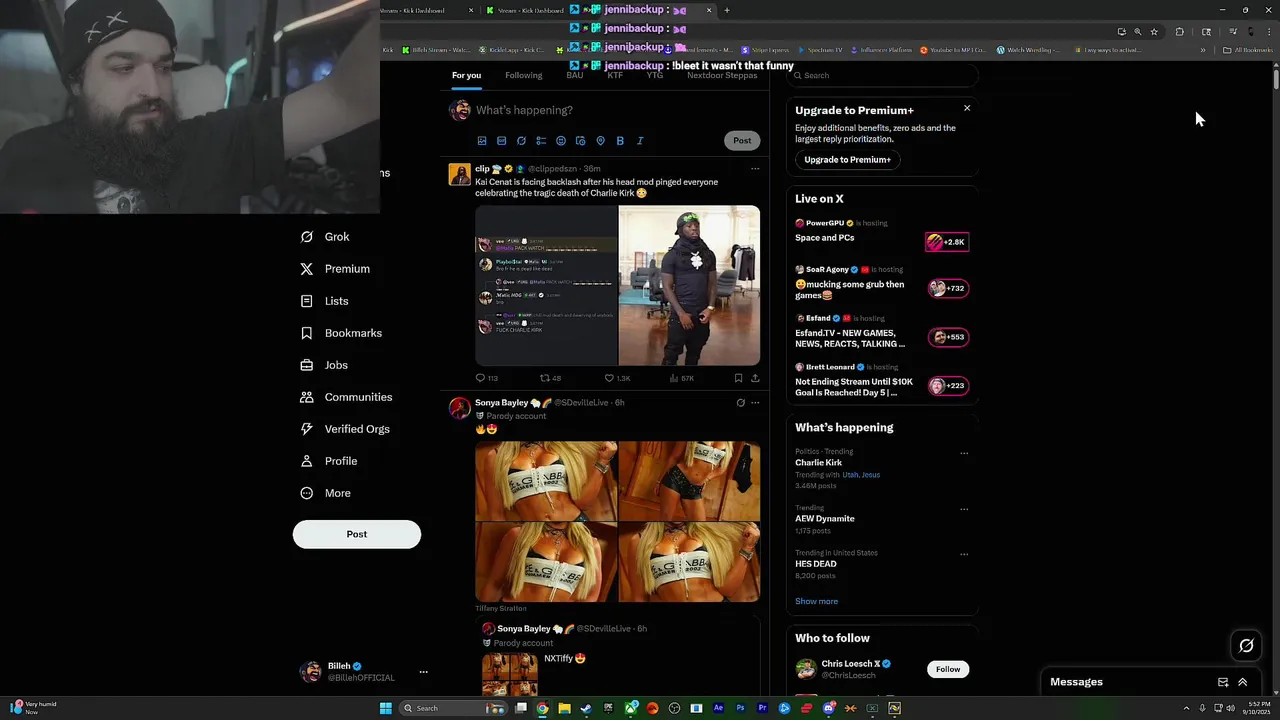Switch to the KTF tab
1280x720 pixels.
click(x=615, y=76)
